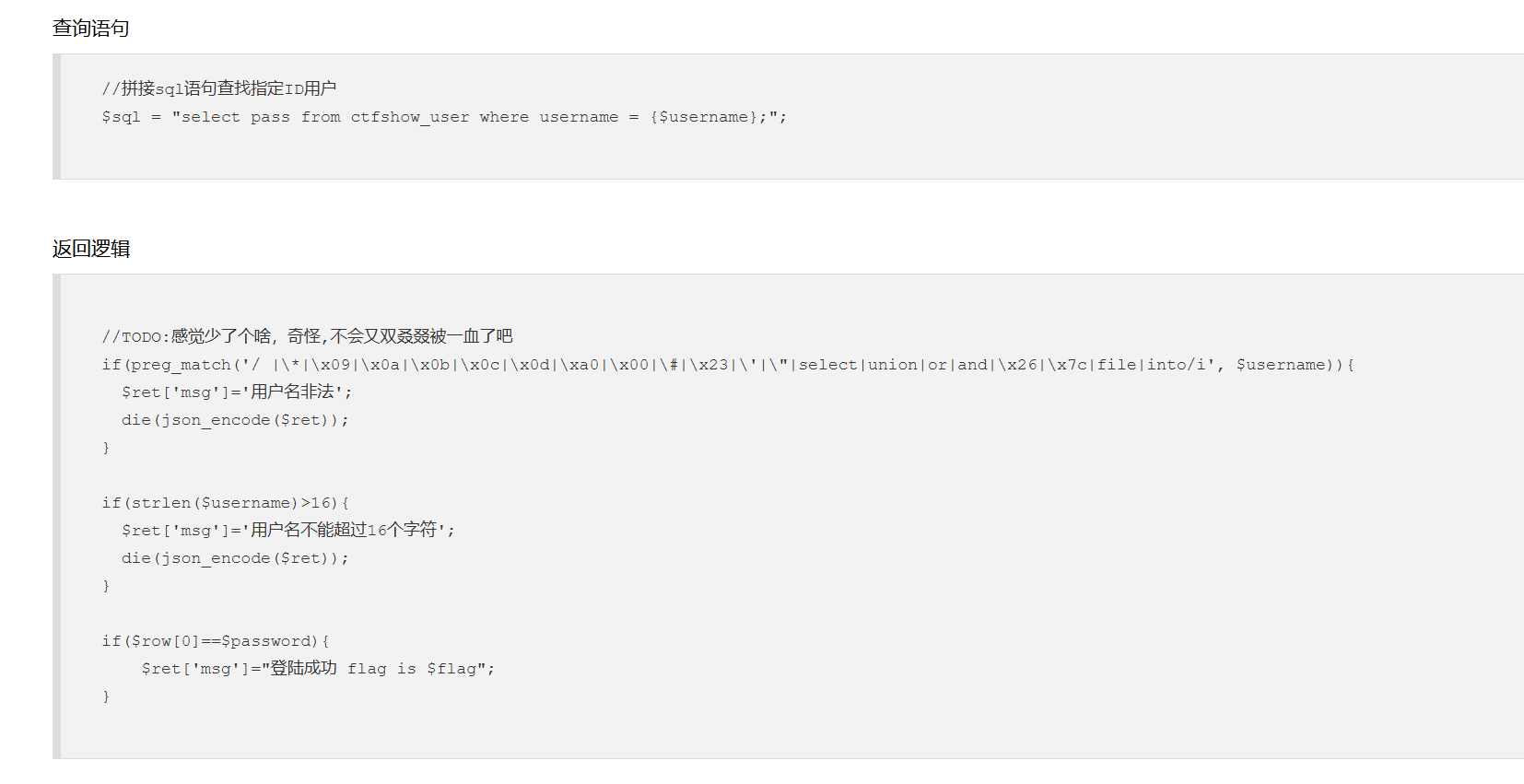Click the comment about 拼接sql语句查找指定ID用户
The width and height of the screenshot is (1524, 784).
[x=219, y=88]
